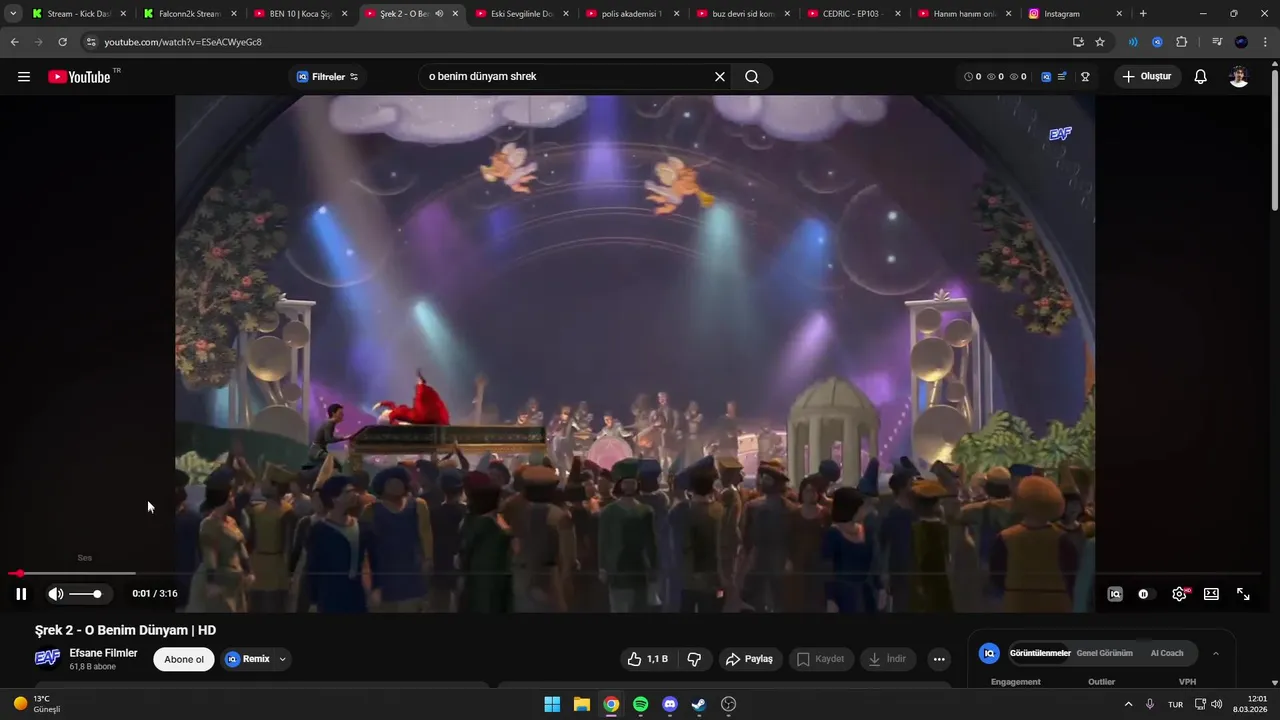This screenshot has width=1280, height=720.
Task: Open the tab search dropdown in Chrome
Action: 13,14
